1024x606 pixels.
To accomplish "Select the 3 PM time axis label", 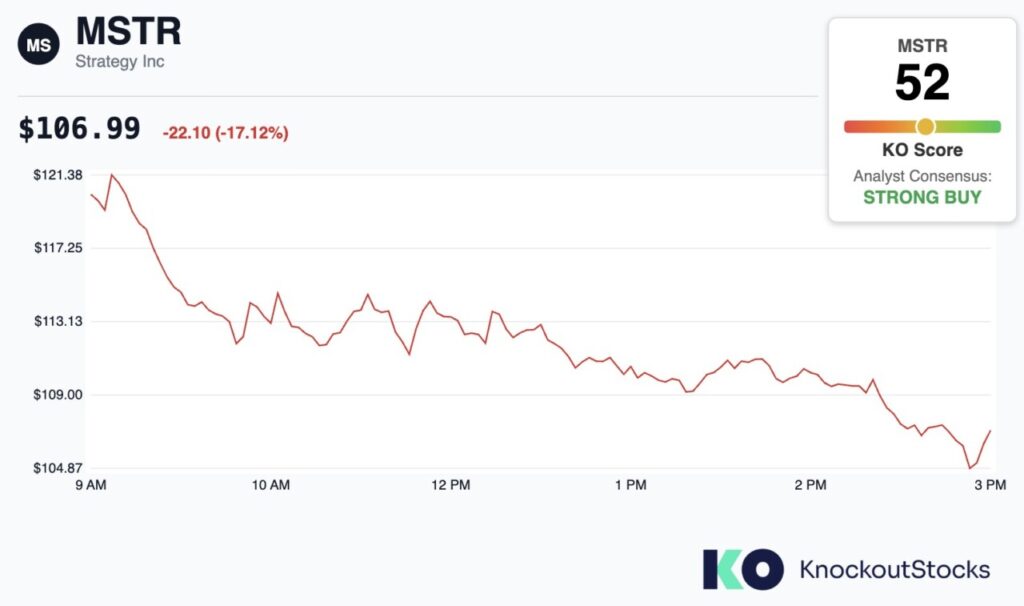I will click(989, 485).
